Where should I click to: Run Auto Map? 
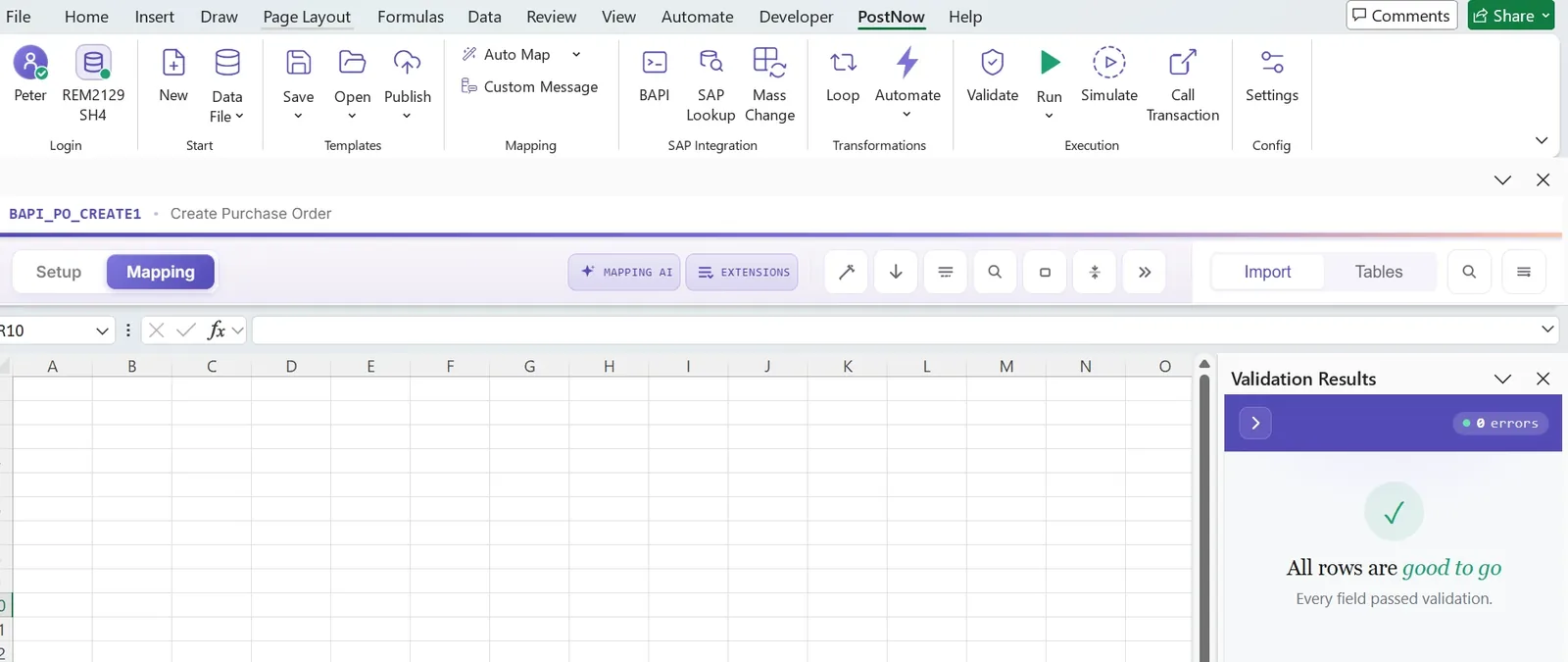pyautogui.click(x=507, y=54)
